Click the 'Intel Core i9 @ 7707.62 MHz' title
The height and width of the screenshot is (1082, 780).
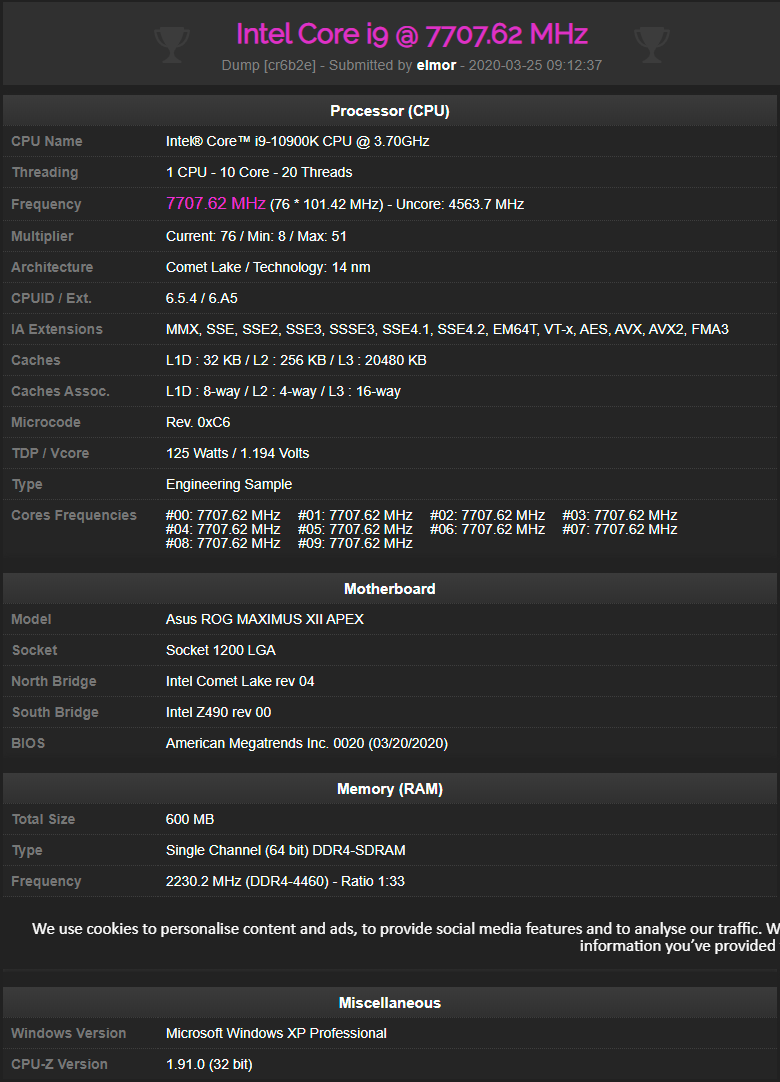[412, 34]
